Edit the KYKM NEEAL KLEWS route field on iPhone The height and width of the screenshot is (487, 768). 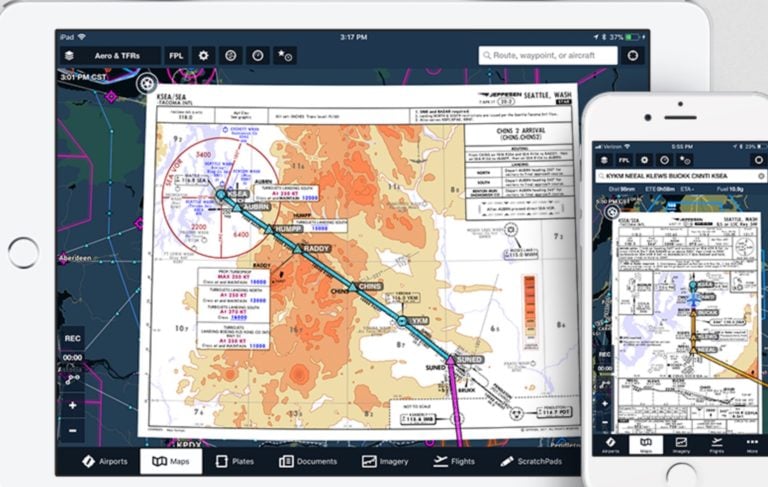click(x=680, y=176)
